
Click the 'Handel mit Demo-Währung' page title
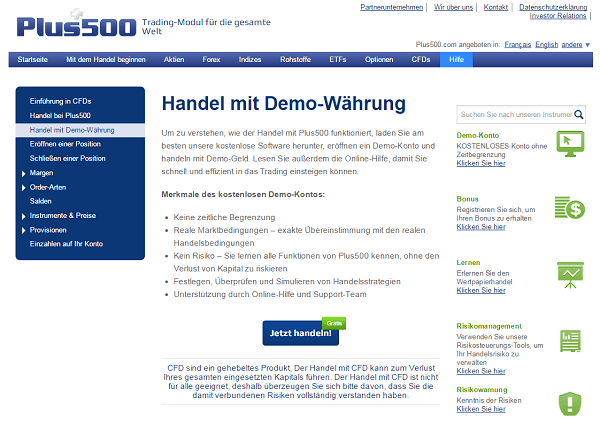284,104
